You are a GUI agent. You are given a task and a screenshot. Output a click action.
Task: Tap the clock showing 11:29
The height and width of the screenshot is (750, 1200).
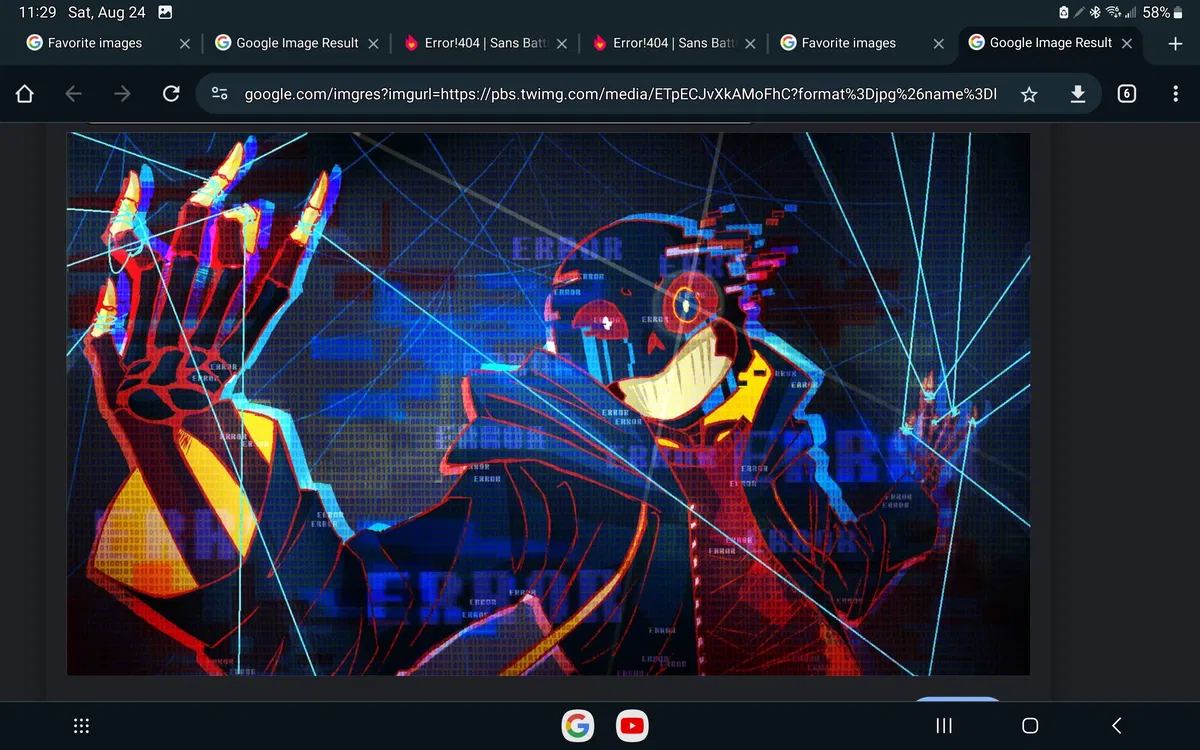(37, 13)
